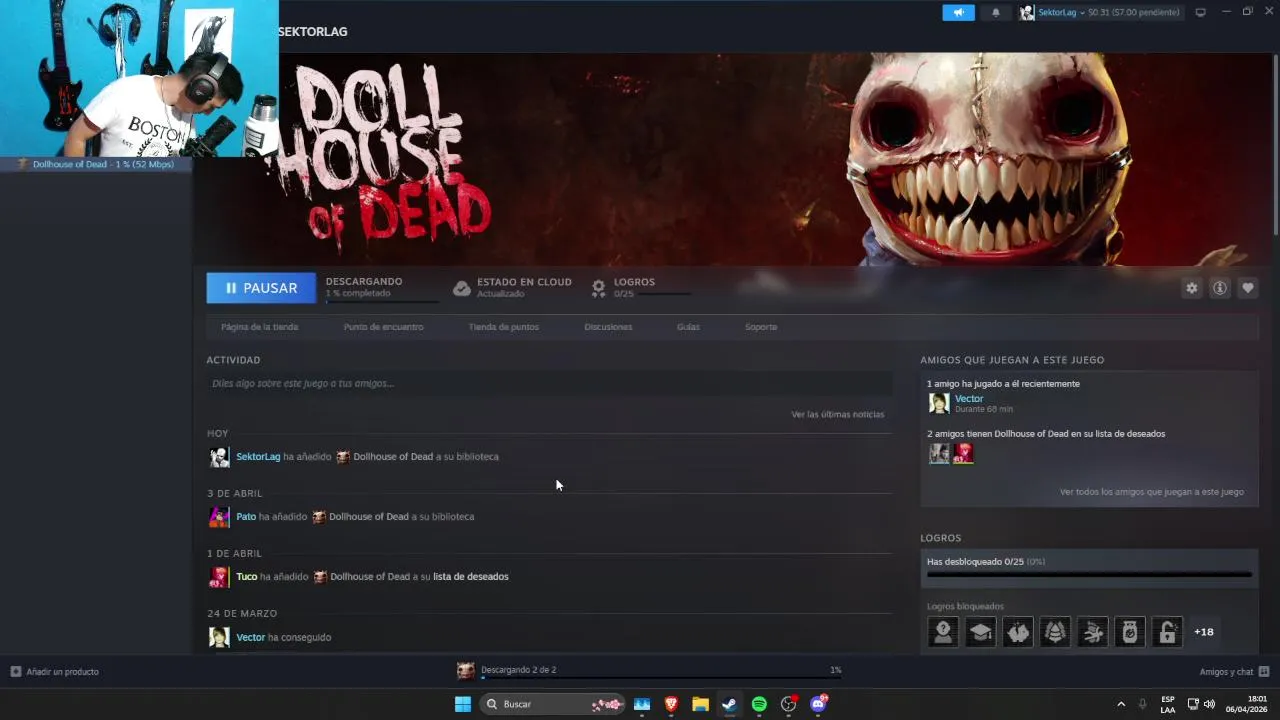Open download manager Descargando 2 de 2
Image resolution: width=1280 pixels, height=720 pixels.
518,670
